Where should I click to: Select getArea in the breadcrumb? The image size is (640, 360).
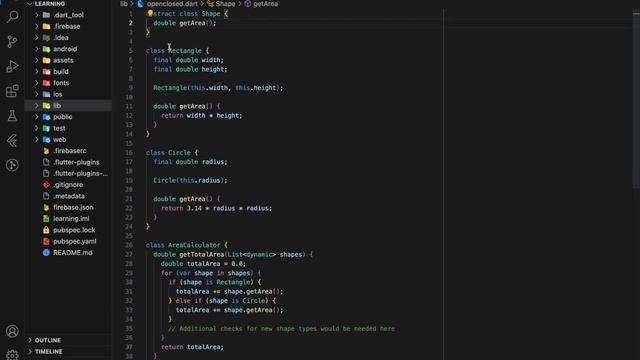(x=265, y=4)
